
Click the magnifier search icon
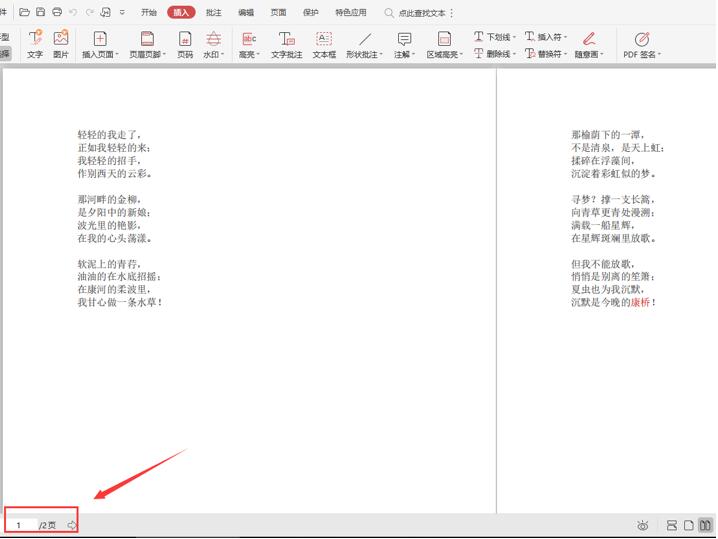pos(389,13)
